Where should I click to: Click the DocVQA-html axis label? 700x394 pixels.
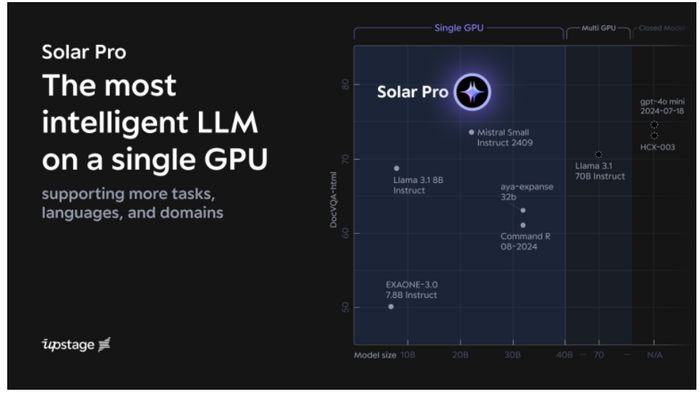coord(333,200)
